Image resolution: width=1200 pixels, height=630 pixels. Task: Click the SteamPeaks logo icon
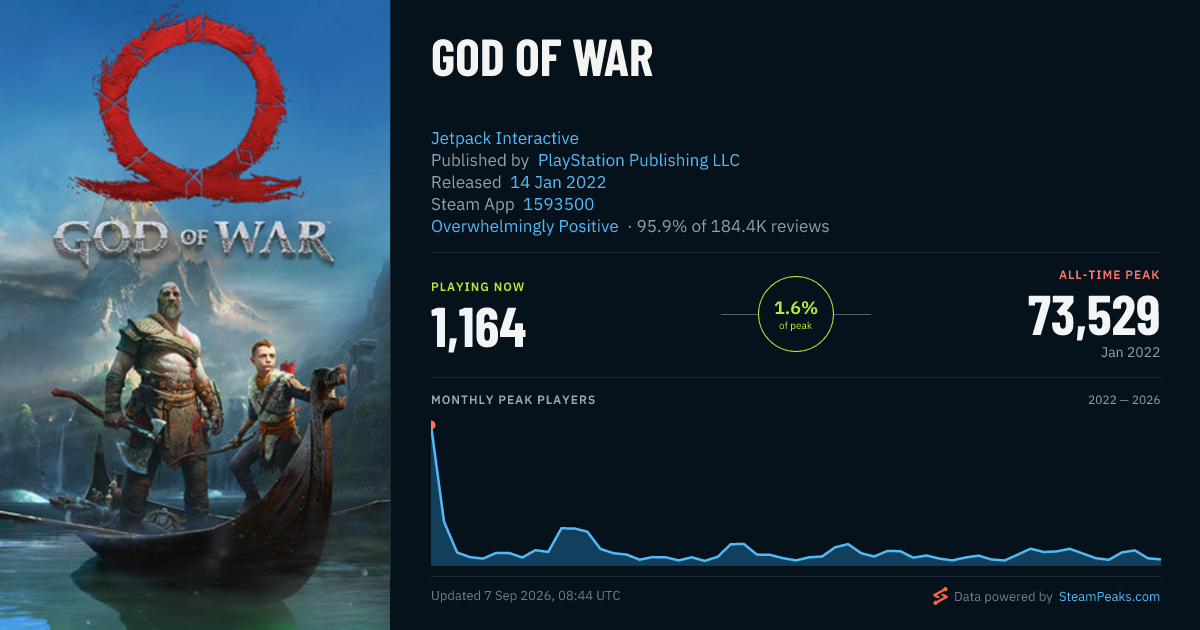tap(940, 597)
